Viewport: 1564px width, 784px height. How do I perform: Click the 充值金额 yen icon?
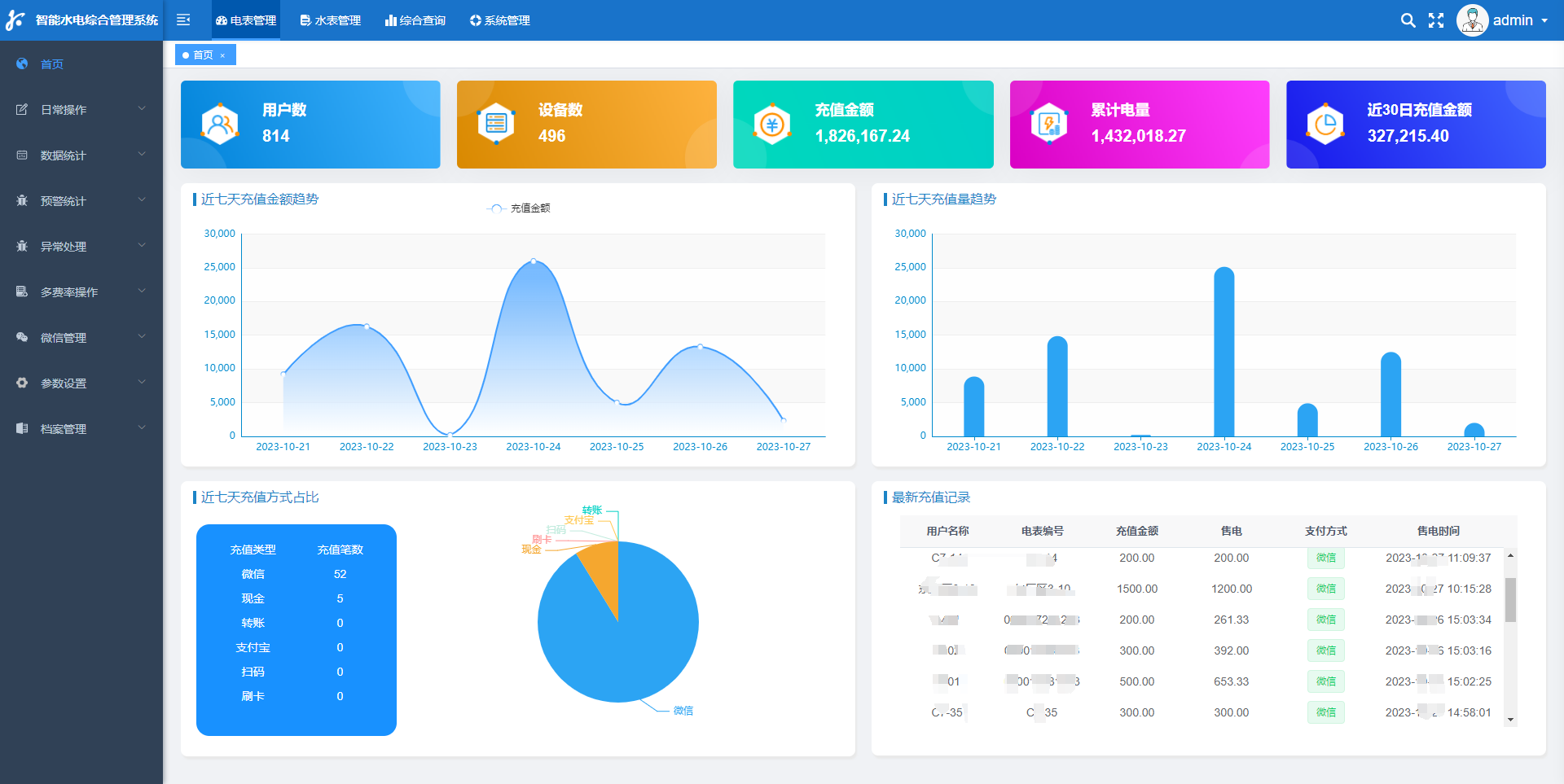pyautogui.click(x=772, y=125)
